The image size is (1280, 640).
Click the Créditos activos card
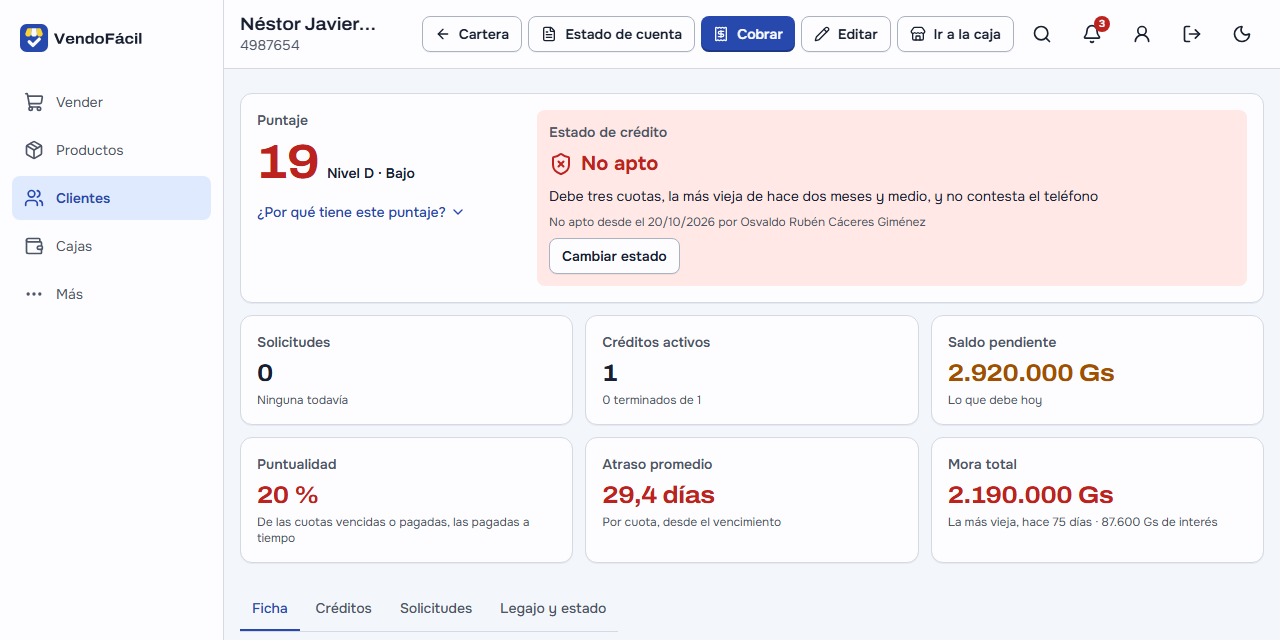tap(752, 370)
